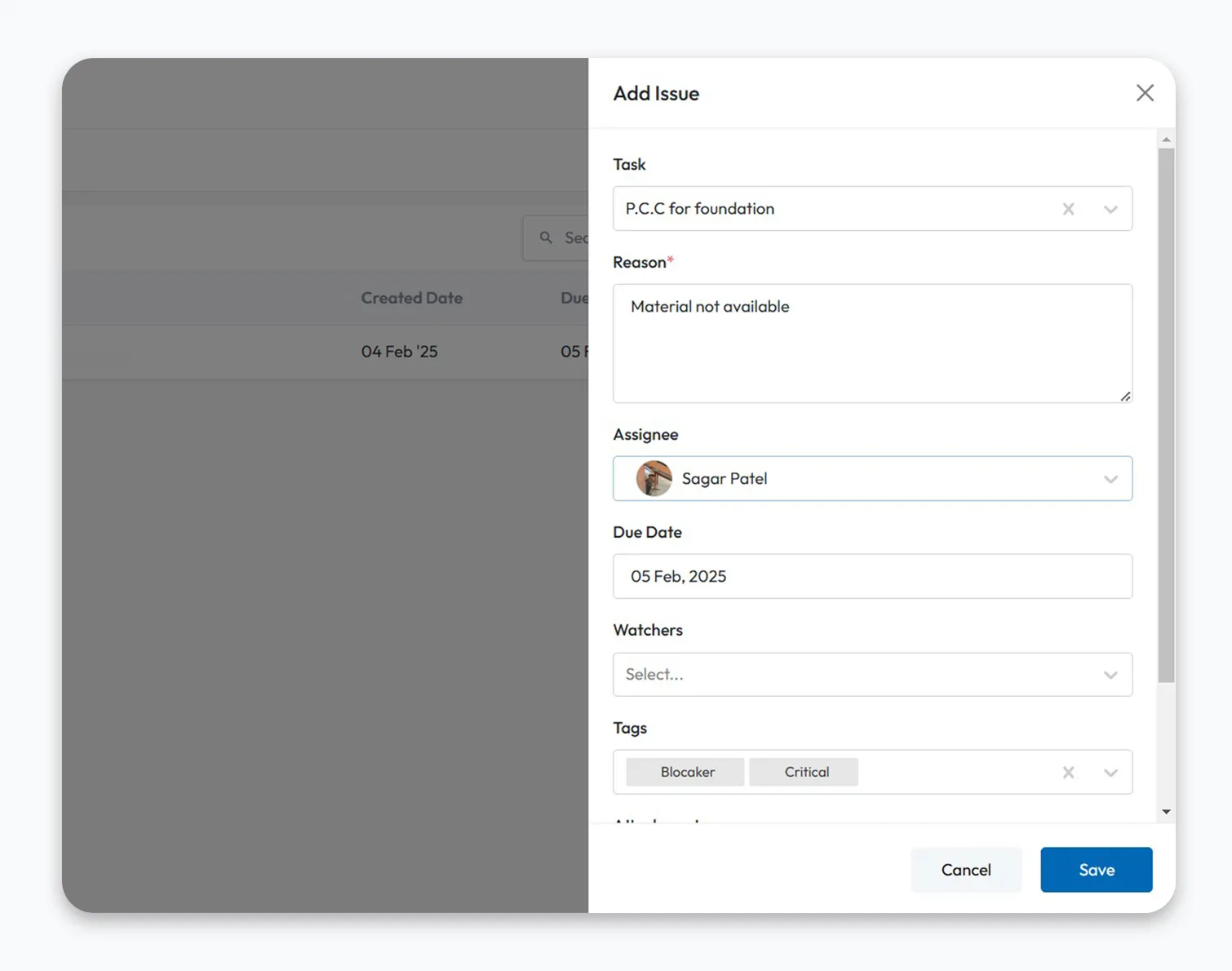Close the Add Issue dialog
The image size is (1232, 971).
coord(1145,93)
